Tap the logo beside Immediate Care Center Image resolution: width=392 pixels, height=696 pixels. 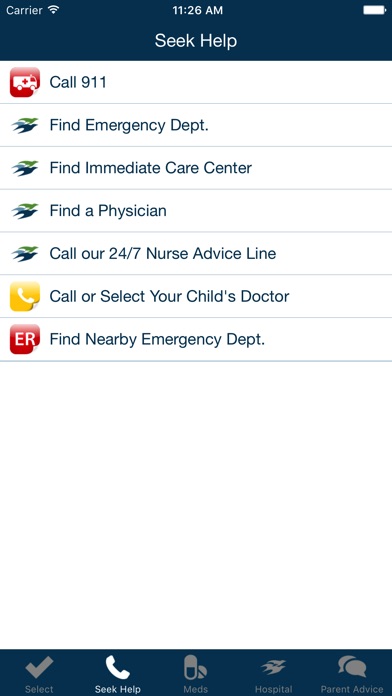[25, 168]
